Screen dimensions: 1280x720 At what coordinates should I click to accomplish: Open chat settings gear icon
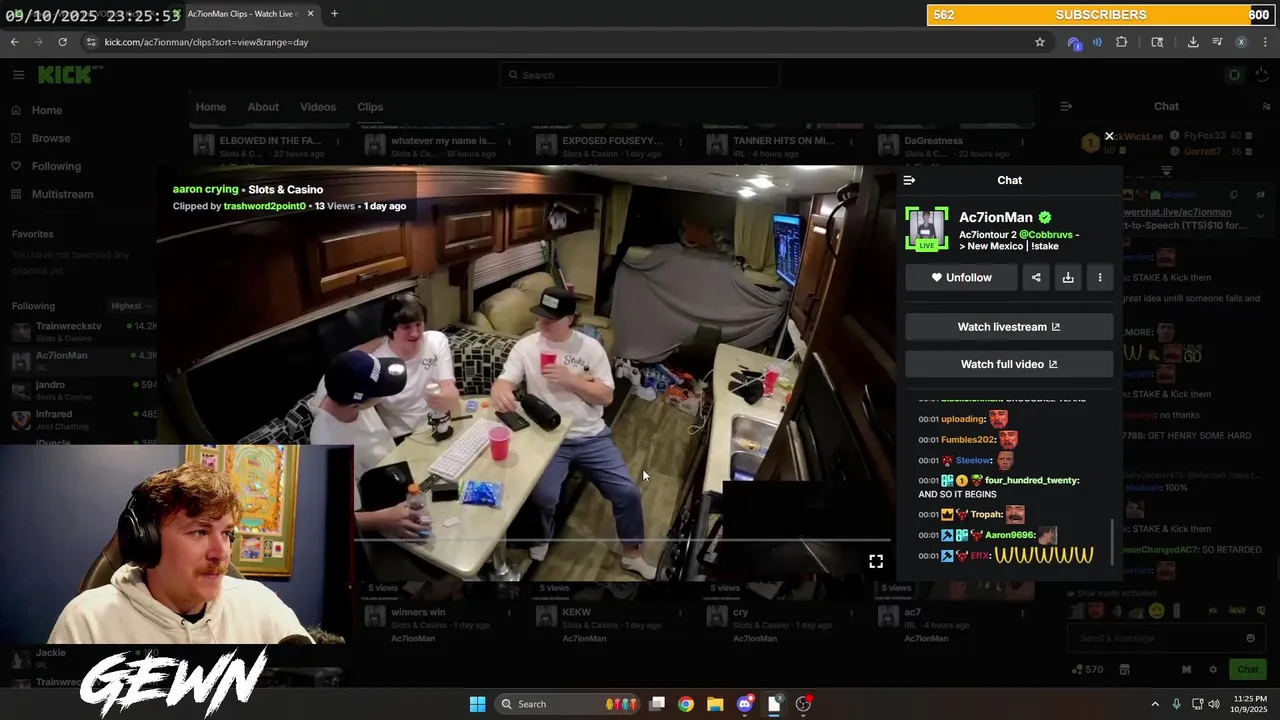[x=1213, y=669]
